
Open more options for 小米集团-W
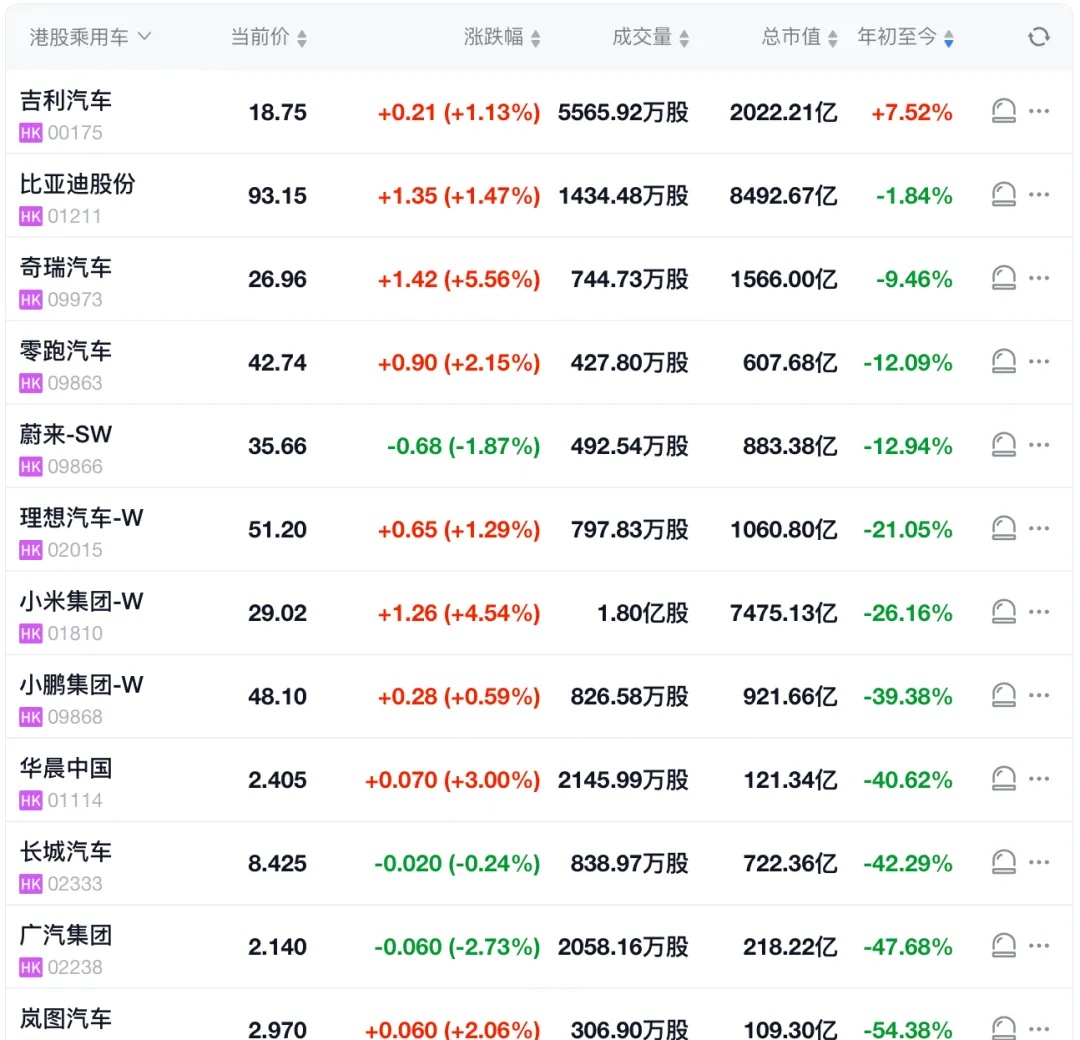(1039, 612)
